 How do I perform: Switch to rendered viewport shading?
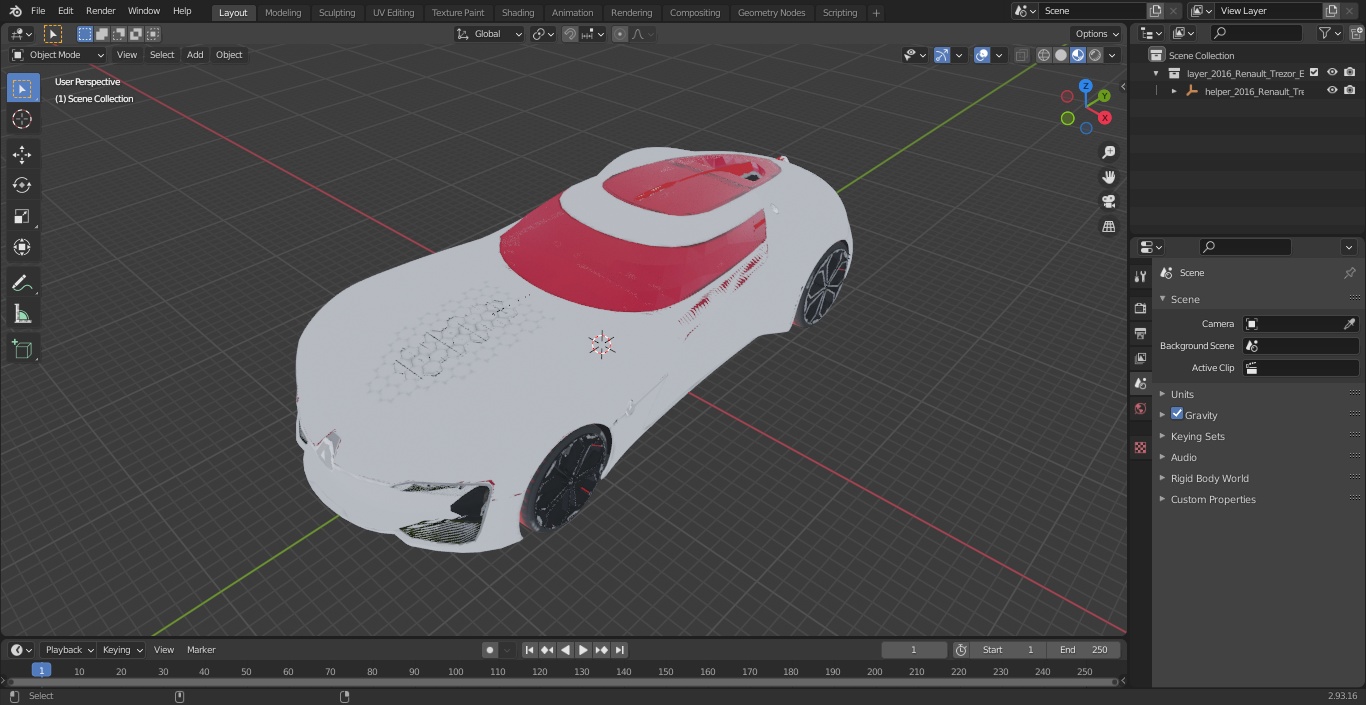pyautogui.click(x=1095, y=55)
